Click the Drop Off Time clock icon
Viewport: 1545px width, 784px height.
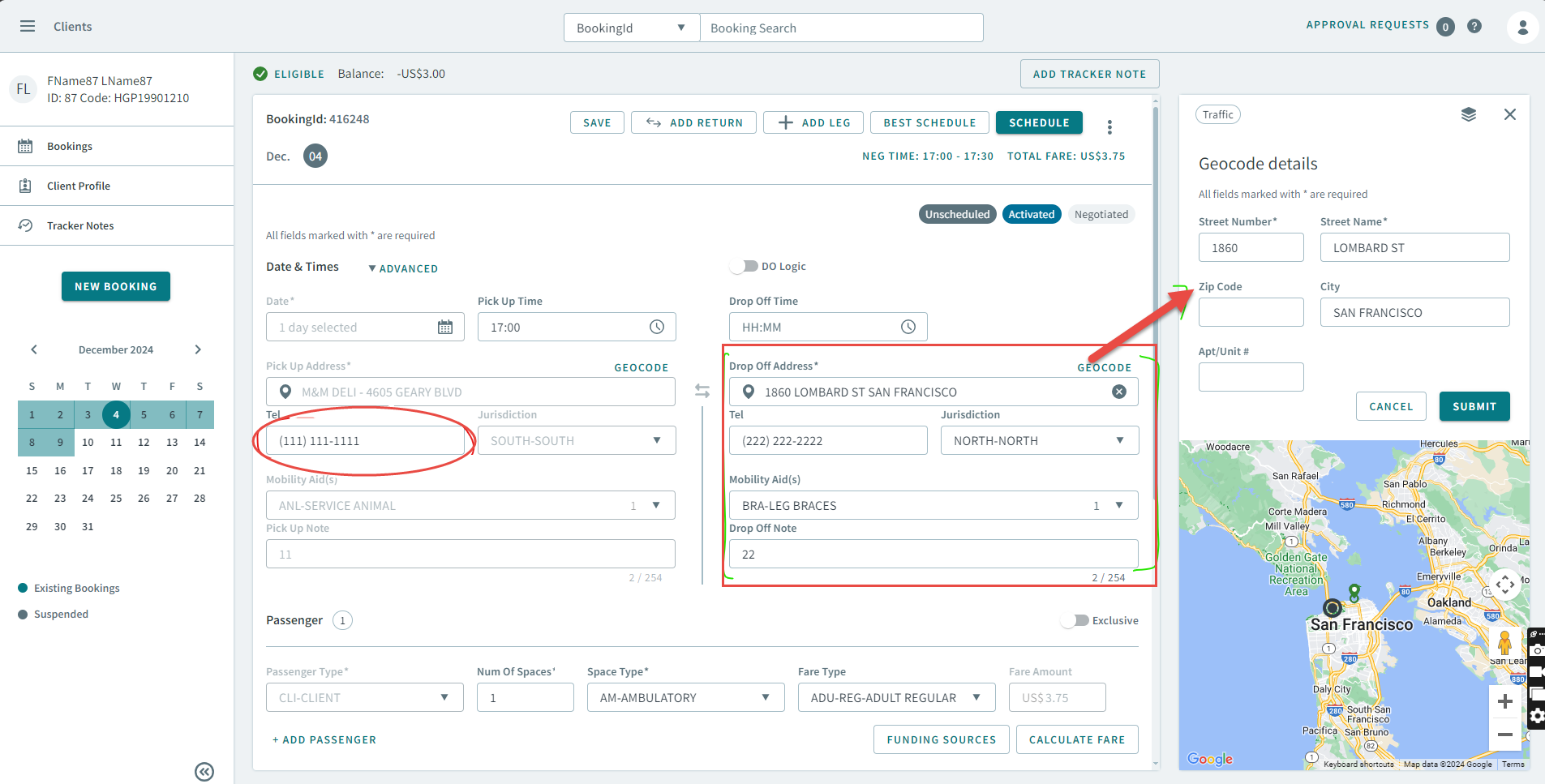tap(908, 327)
